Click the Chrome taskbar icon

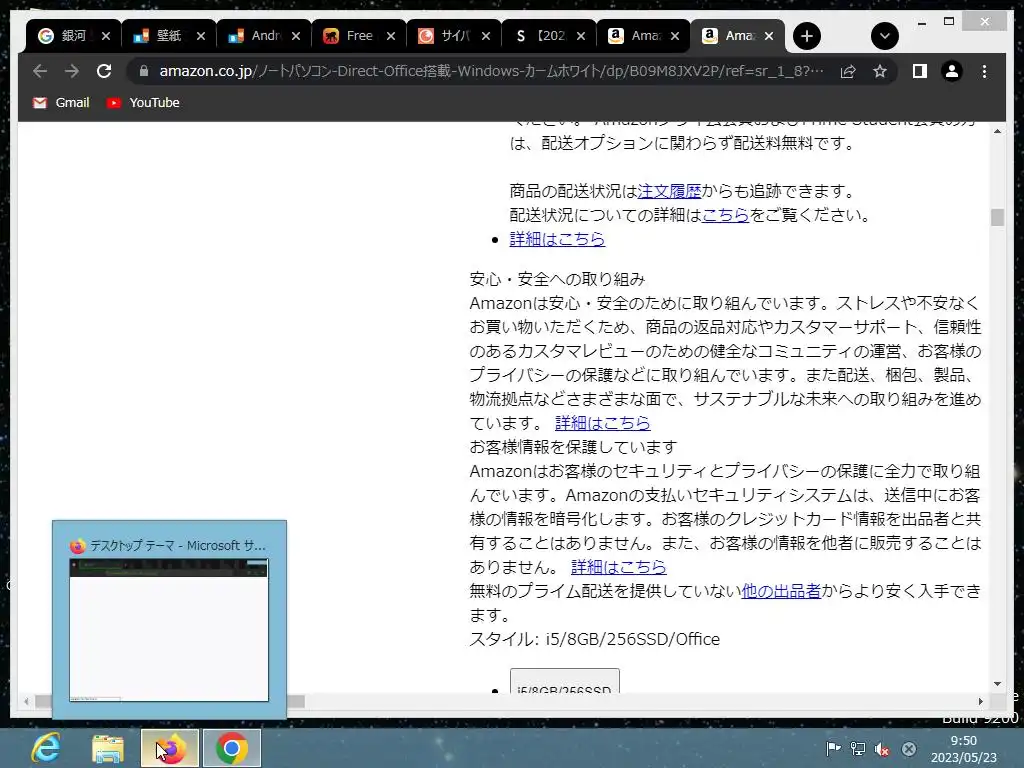pos(232,748)
